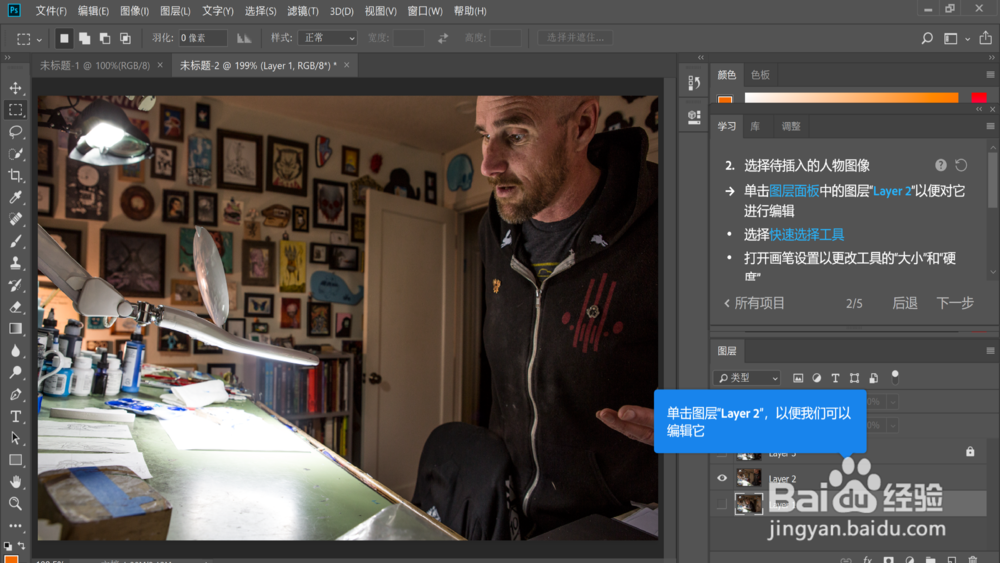This screenshot has height=563, width=1000.
Task: Toggle shape layer filter
Action: coord(855,378)
